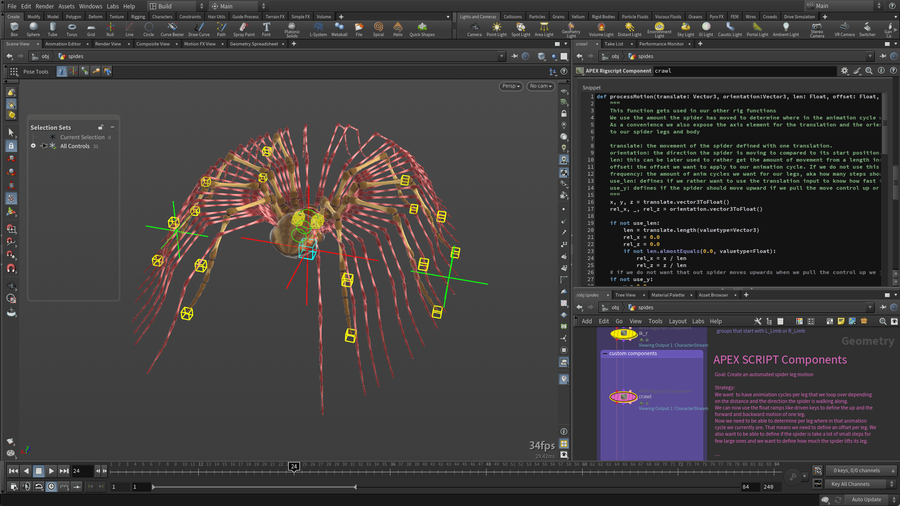
Task: Select the Curve Bezier shelf tool
Action: click(x=172, y=29)
